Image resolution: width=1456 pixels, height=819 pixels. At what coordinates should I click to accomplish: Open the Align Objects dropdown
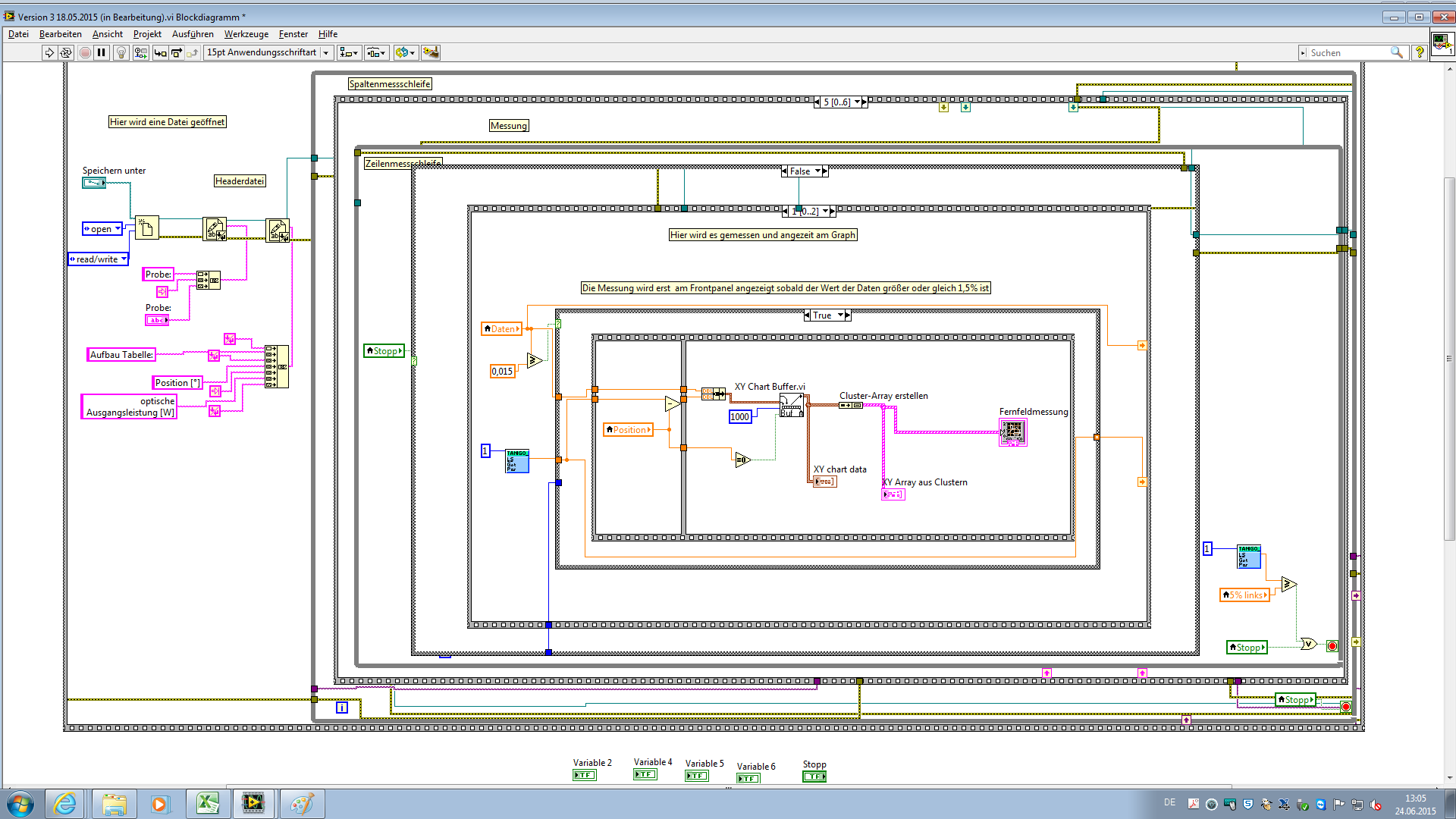[x=349, y=52]
